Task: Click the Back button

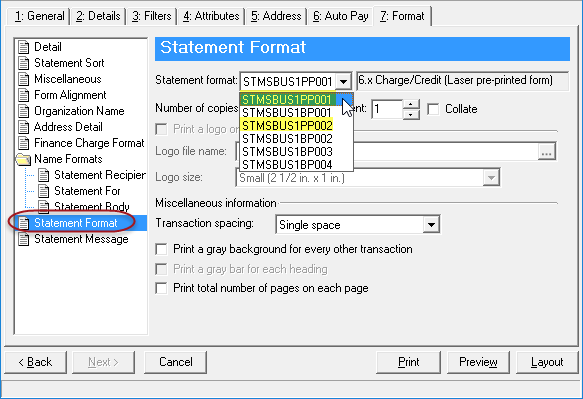Action: point(36,362)
